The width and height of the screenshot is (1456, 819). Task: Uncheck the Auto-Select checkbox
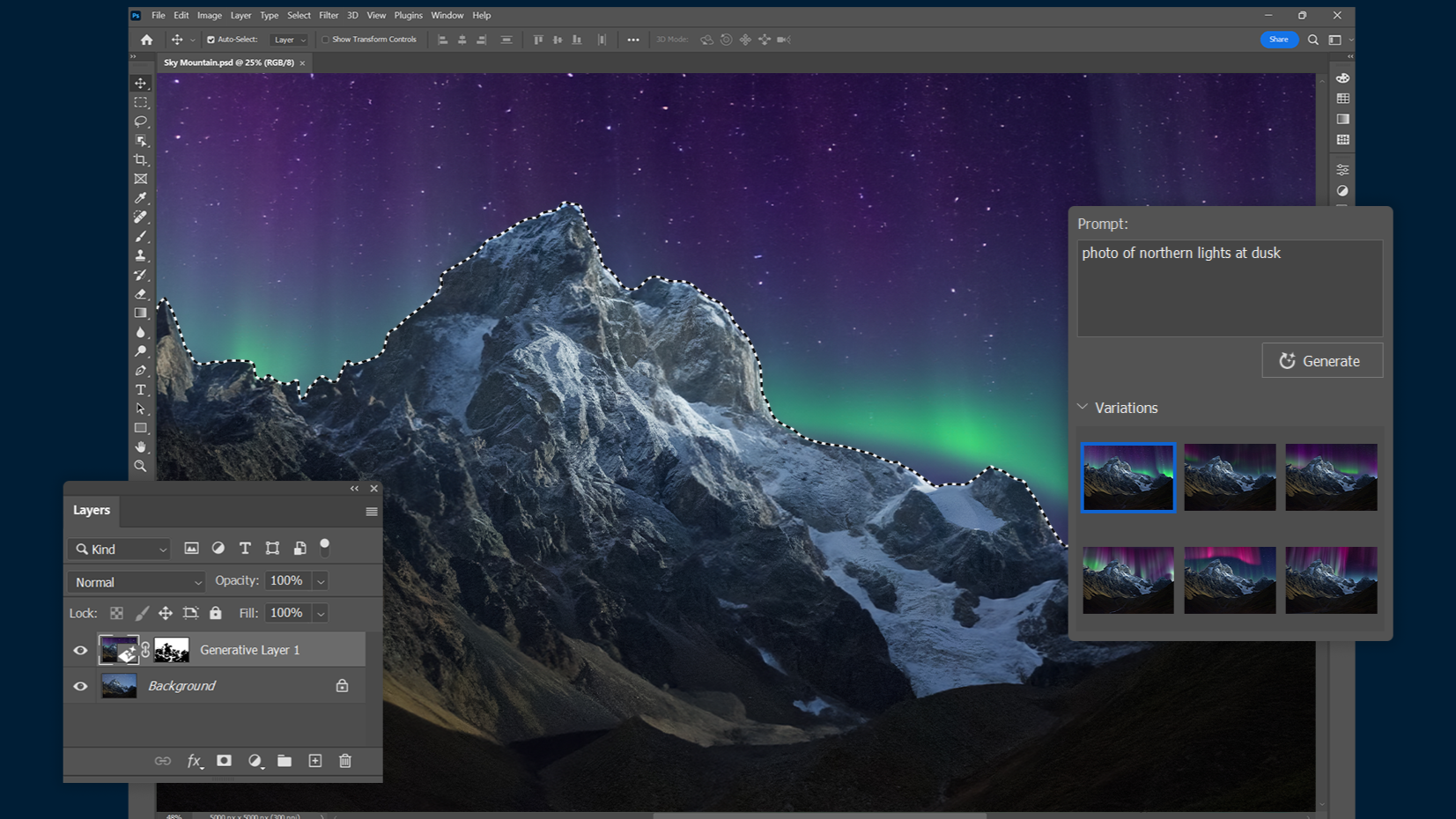[x=211, y=40]
